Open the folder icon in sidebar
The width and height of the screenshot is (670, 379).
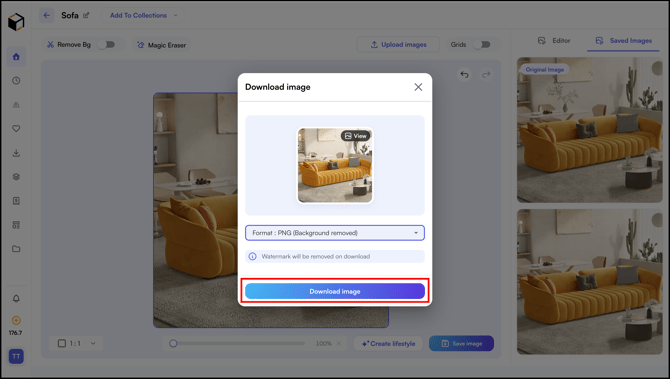pyautogui.click(x=16, y=249)
